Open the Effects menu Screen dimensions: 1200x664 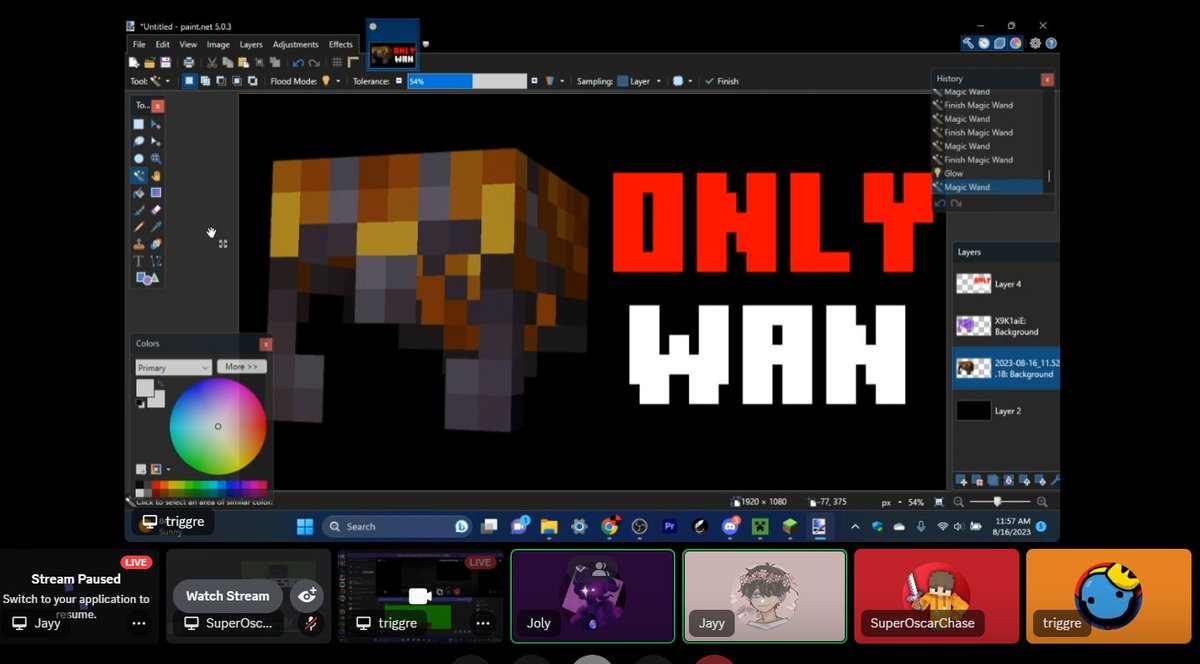tap(341, 44)
